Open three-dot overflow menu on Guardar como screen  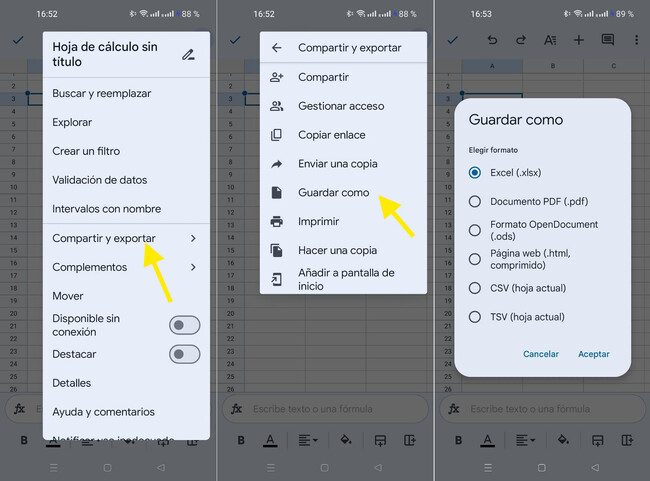tap(636, 40)
